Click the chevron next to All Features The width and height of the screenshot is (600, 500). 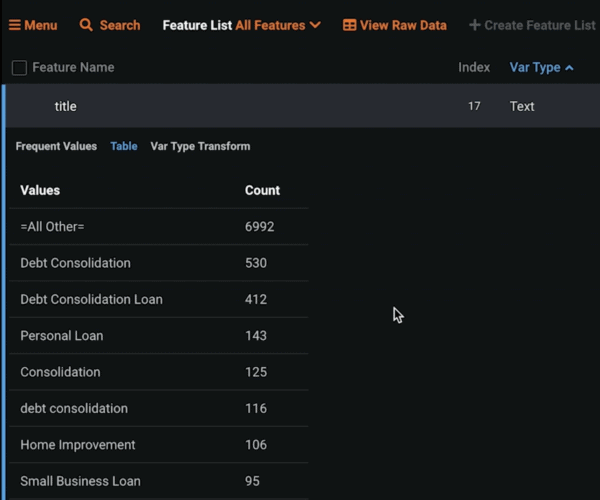point(315,25)
